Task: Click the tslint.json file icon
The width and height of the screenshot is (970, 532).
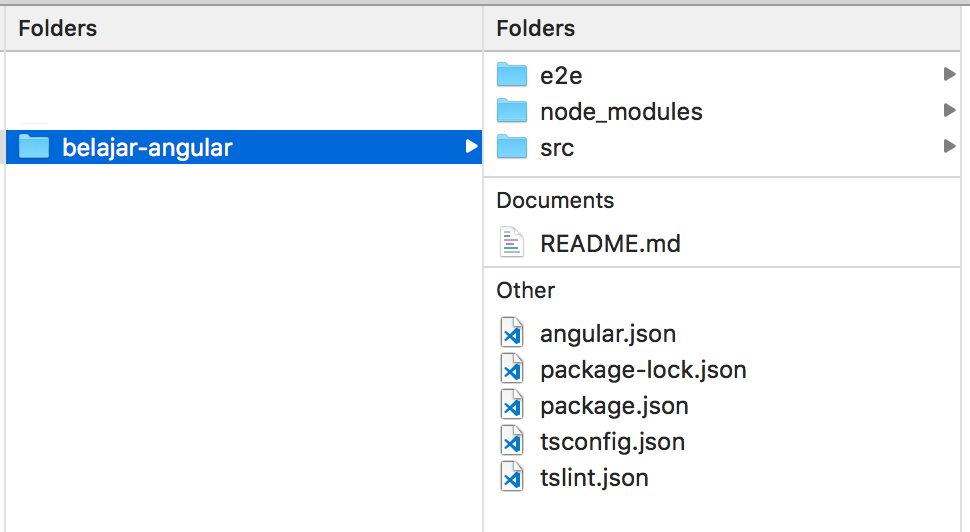Action: tap(512, 476)
